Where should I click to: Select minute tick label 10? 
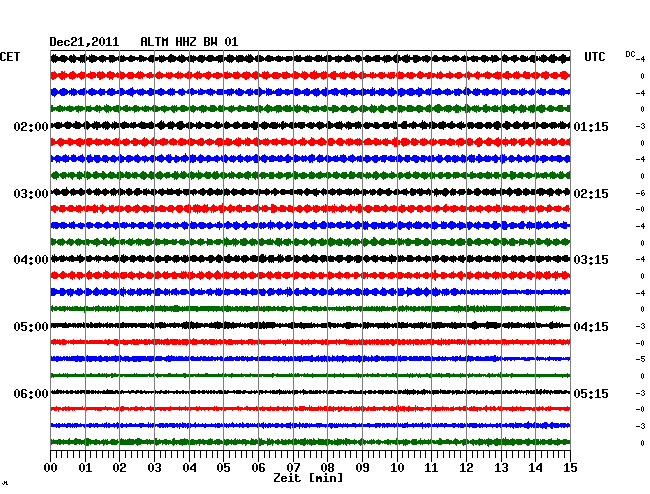coord(397,467)
